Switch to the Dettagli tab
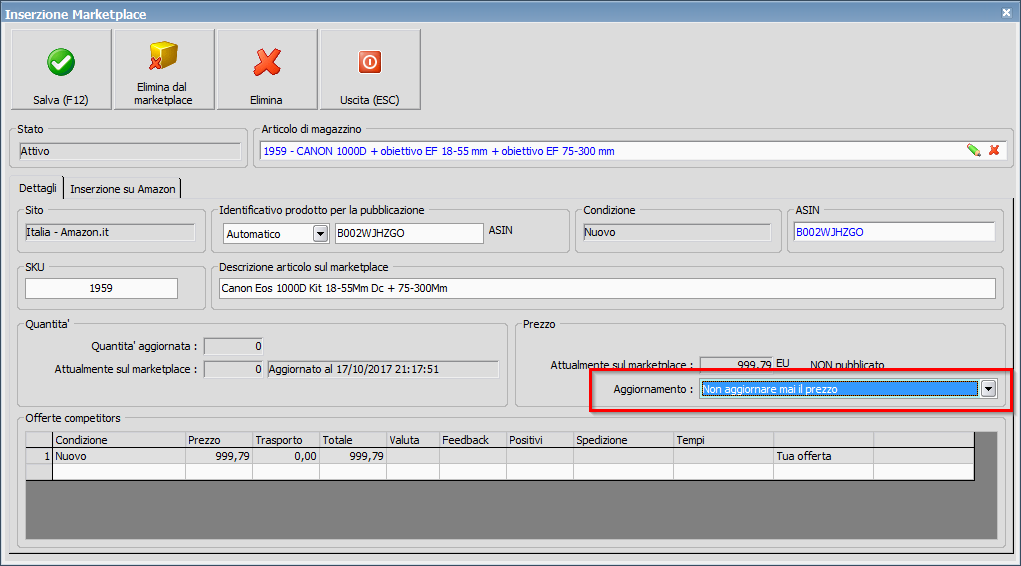Image resolution: width=1021 pixels, height=566 pixels. click(x=37, y=188)
